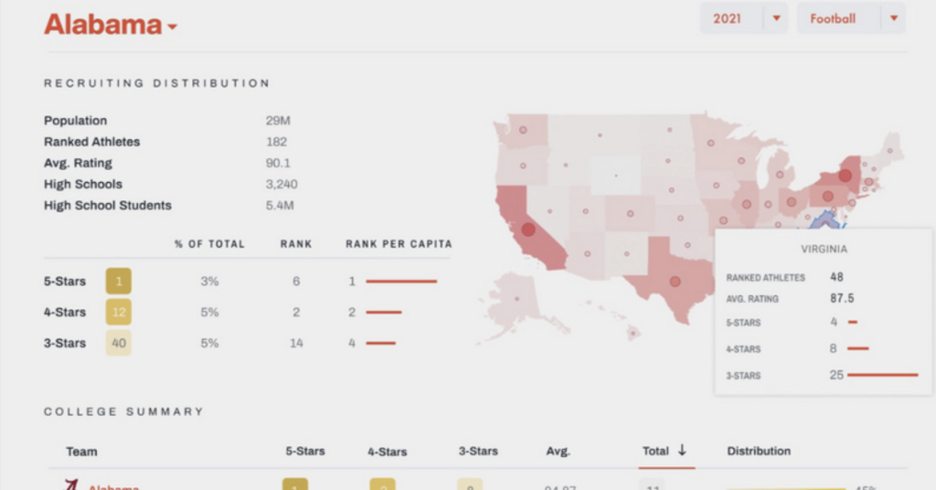
Task: Click the 5-Stars count badge
Action: (x=119, y=281)
